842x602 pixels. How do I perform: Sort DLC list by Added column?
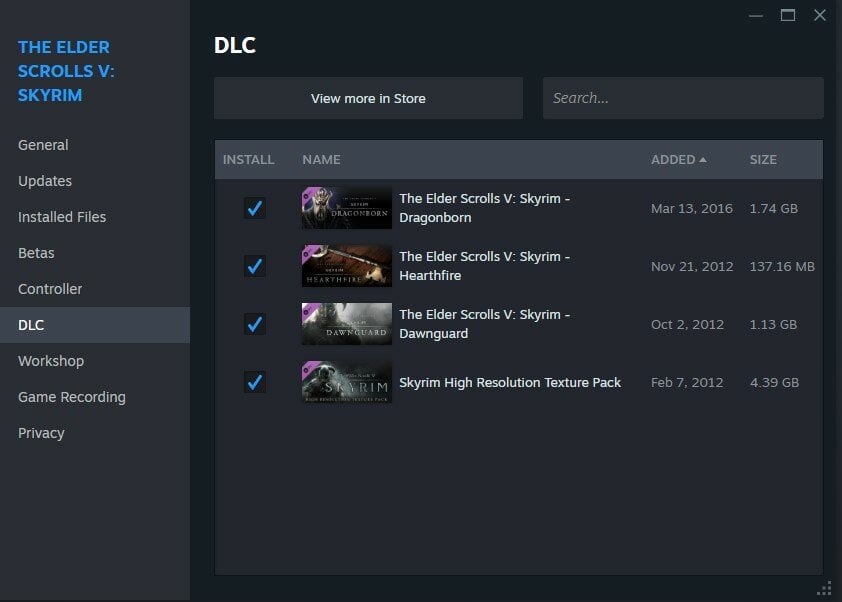pyautogui.click(x=678, y=159)
